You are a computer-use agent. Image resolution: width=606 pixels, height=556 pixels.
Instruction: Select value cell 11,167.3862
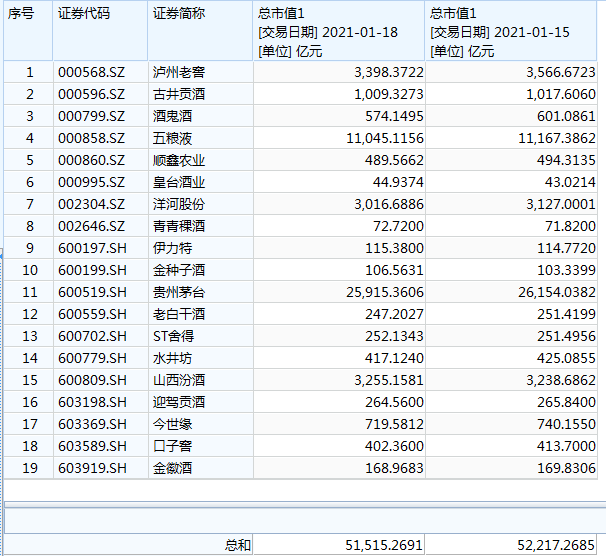click(511, 138)
